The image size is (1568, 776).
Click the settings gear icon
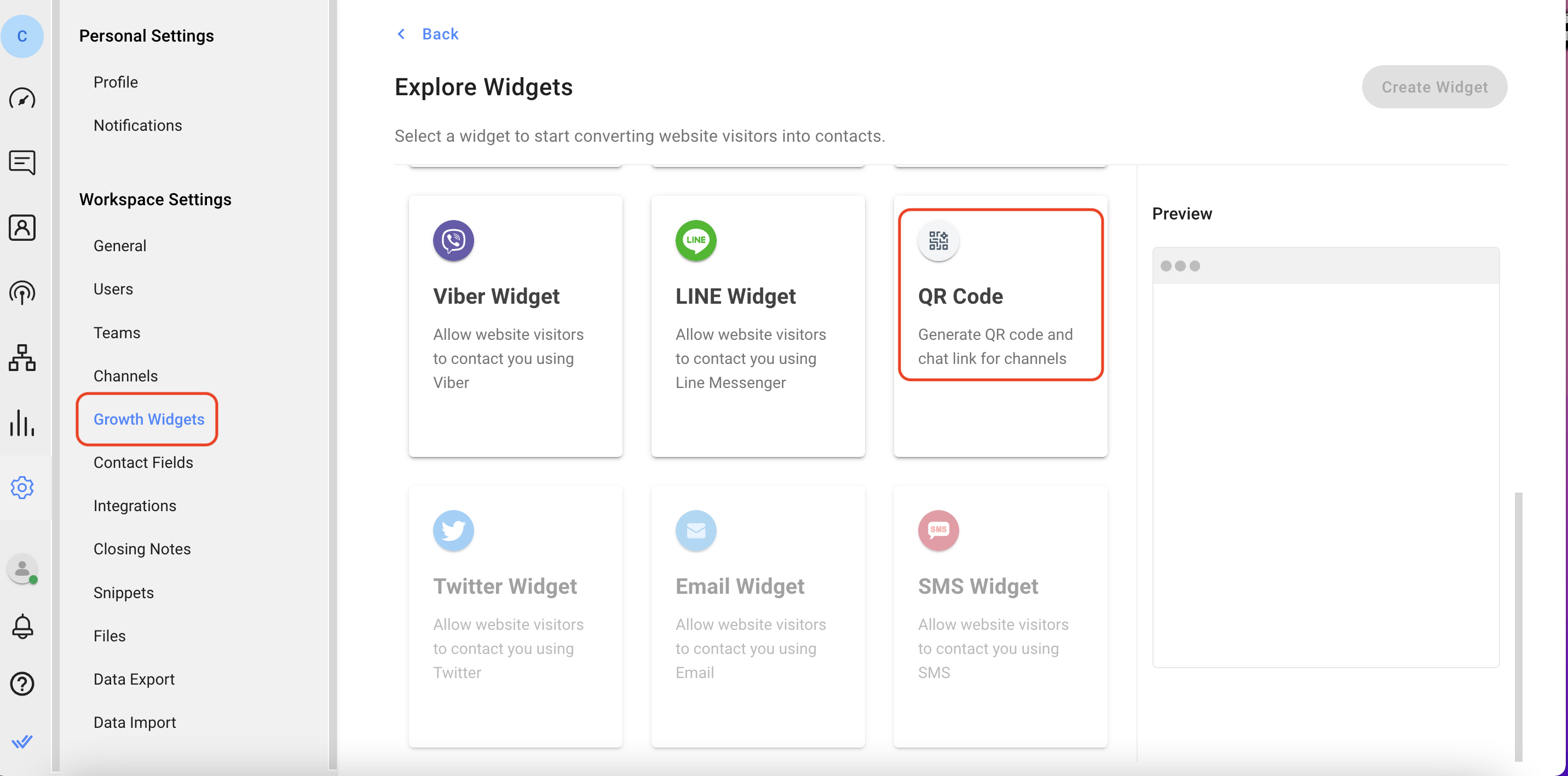point(22,488)
